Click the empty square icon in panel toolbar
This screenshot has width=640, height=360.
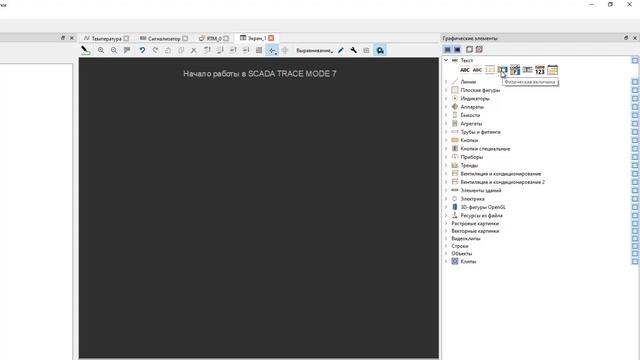(469, 49)
